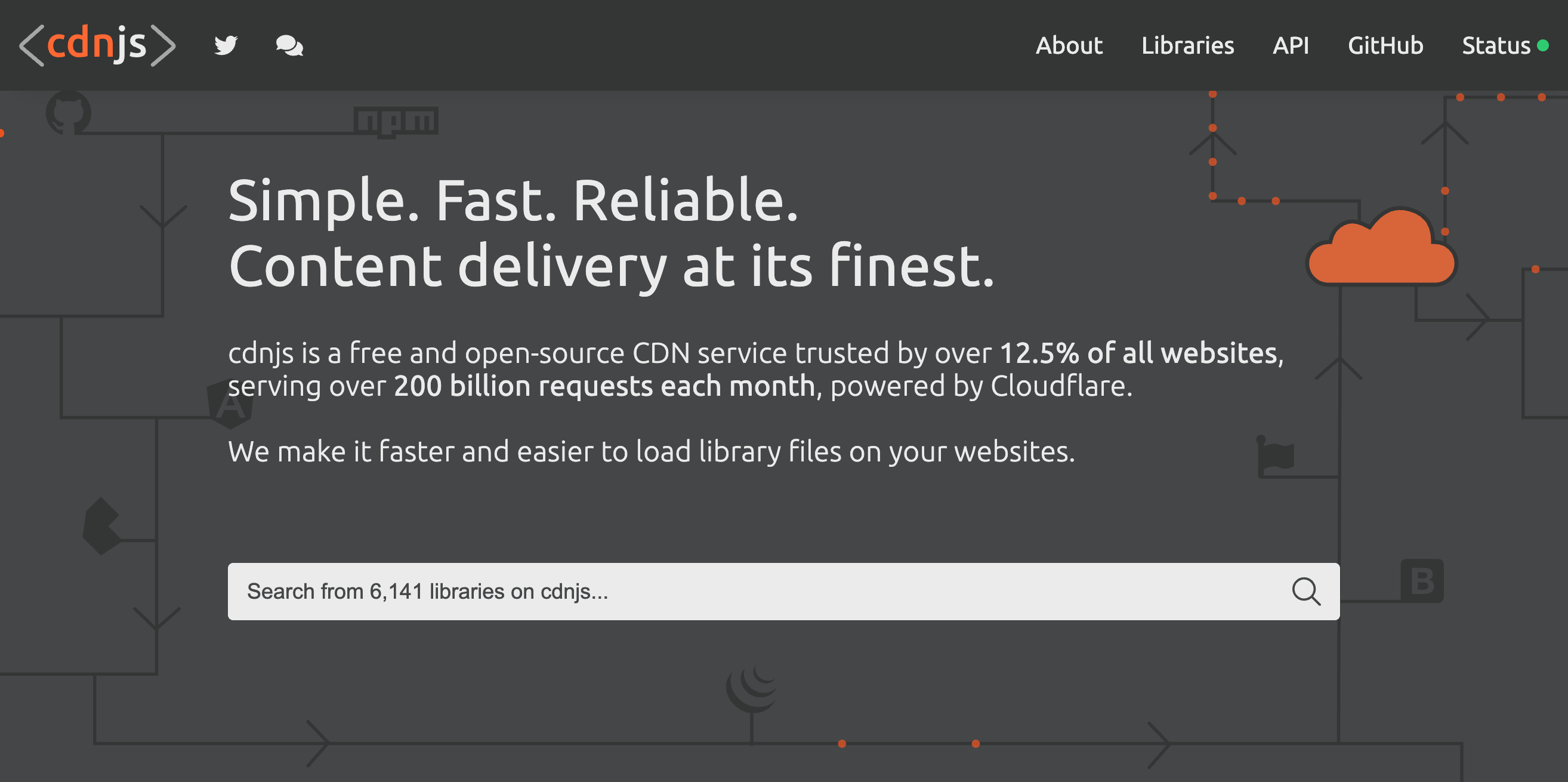The image size is (1568, 782).
Task: Click the green status indicator dot
Action: (x=1542, y=45)
